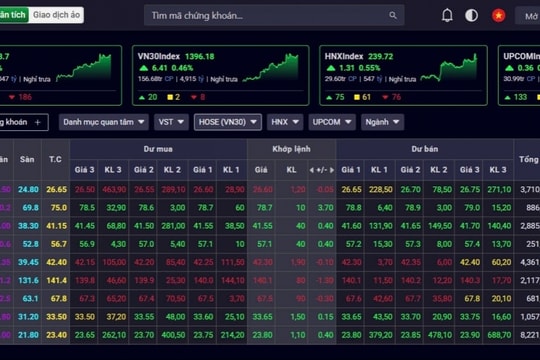This screenshot has width=540, height=360.
Task: Click the HNXIndex value 239.72
Action: (381, 56)
